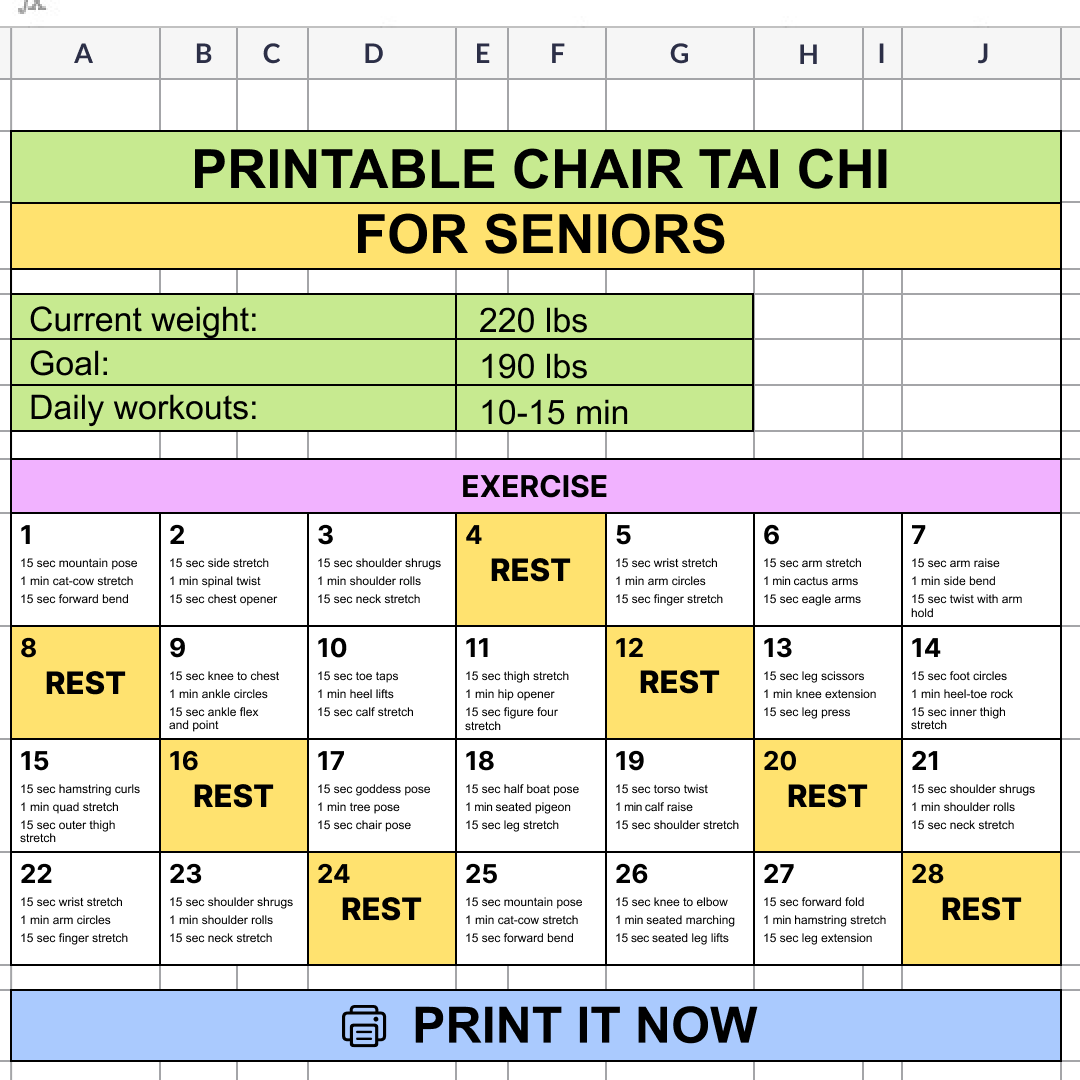Click the FOR SENIORS yellow title cell
Image resolution: width=1080 pixels, height=1080 pixels.
pos(536,236)
